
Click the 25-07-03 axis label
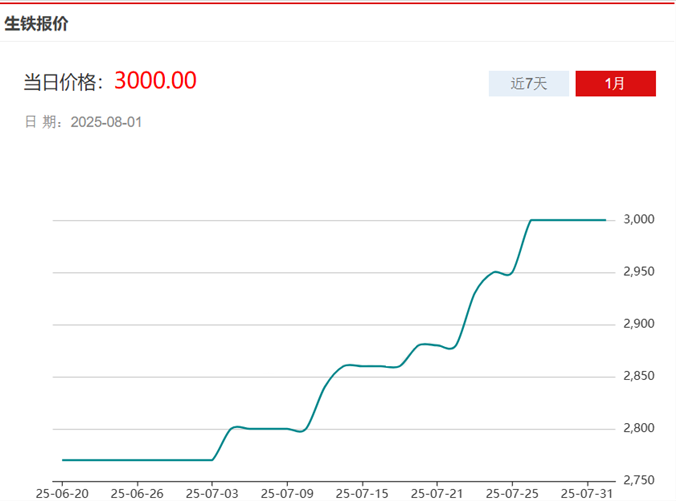tap(212, 494)
